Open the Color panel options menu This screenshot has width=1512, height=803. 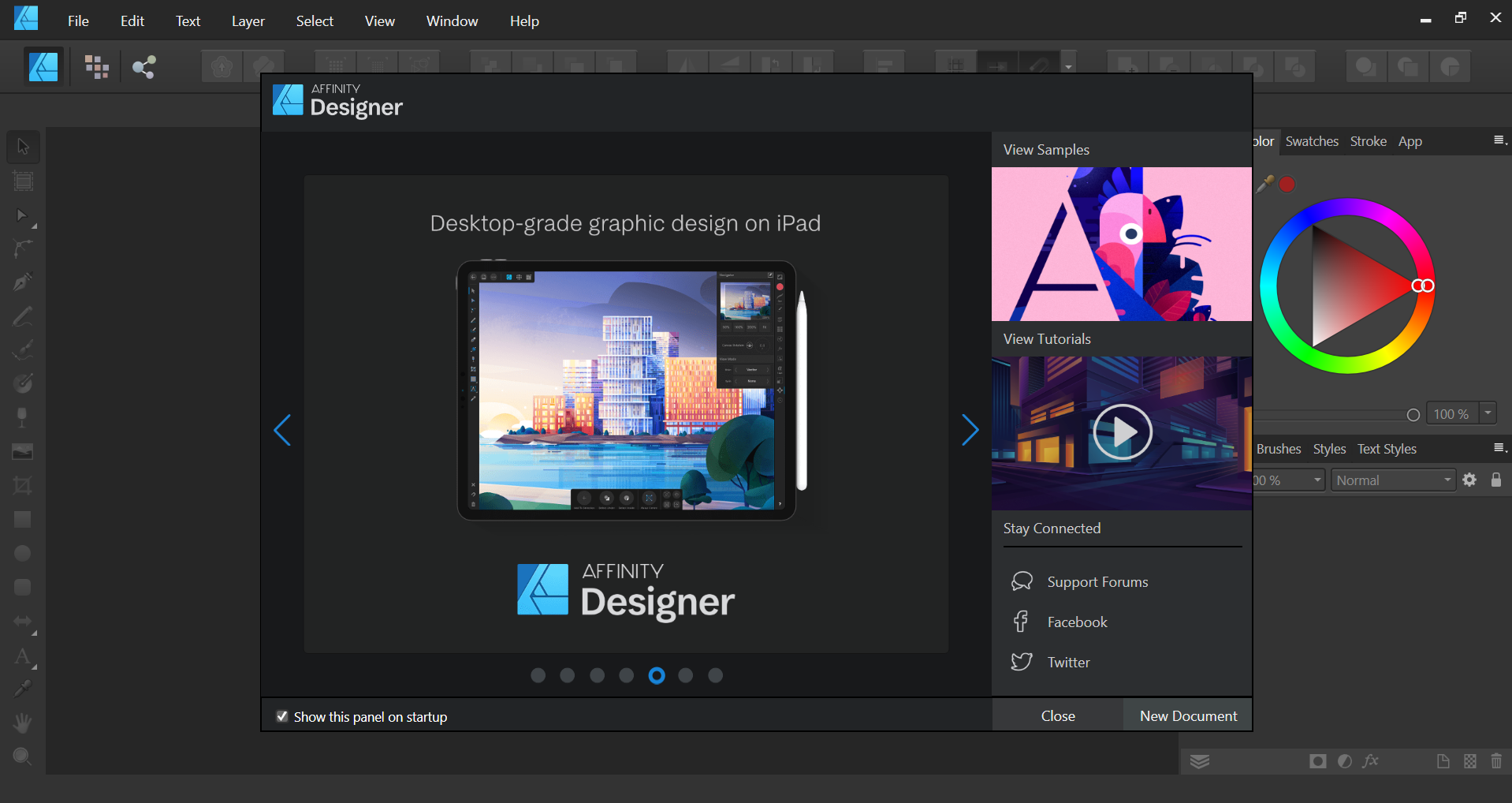pos(1500,140)
